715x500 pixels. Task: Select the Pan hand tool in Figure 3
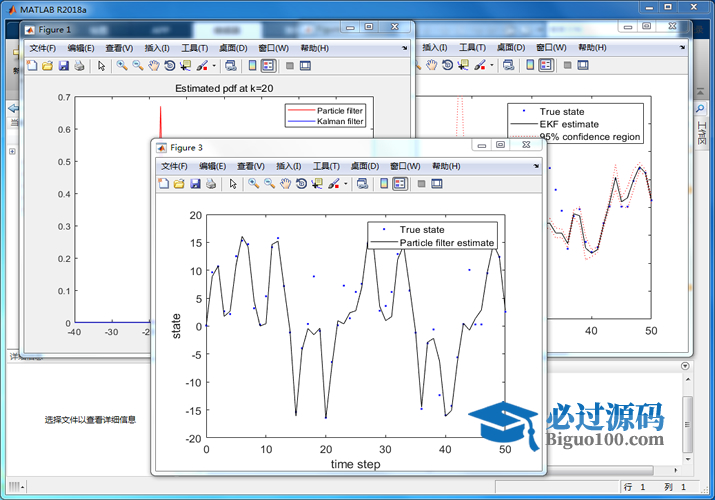[286, 184]
